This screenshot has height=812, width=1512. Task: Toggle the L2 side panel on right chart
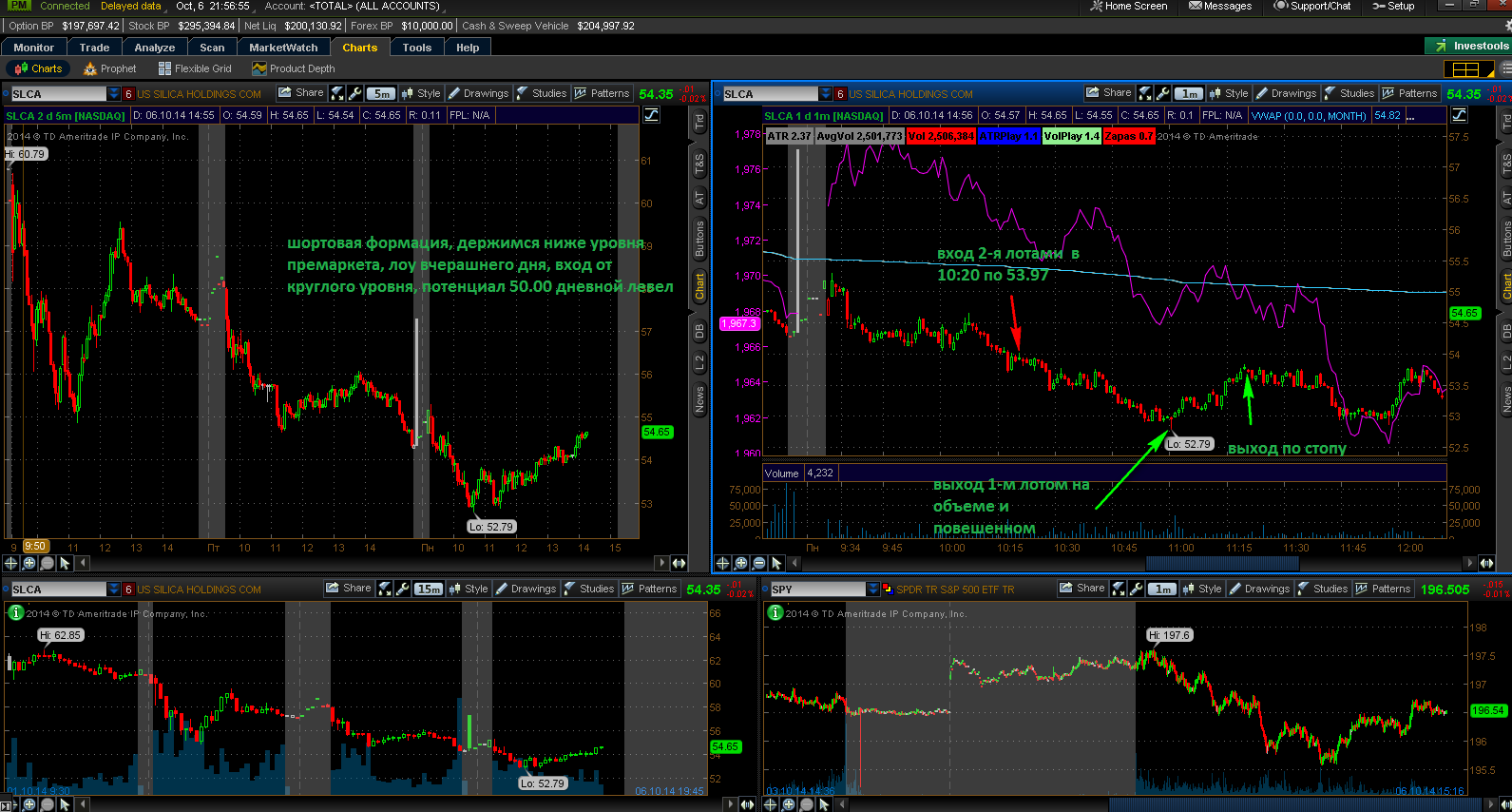tap(1506, 363)
